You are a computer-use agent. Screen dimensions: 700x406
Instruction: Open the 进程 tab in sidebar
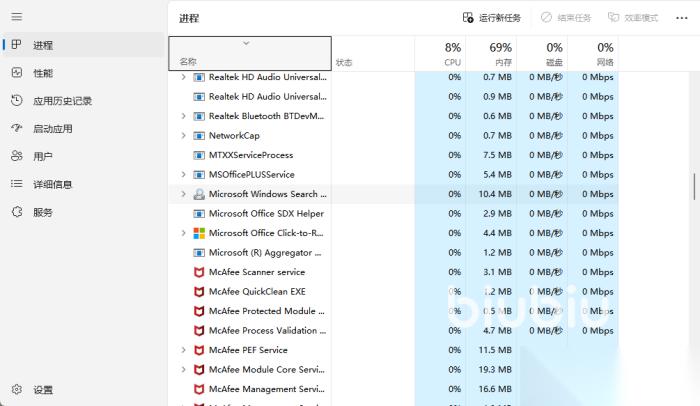click(x=83, y=45)
